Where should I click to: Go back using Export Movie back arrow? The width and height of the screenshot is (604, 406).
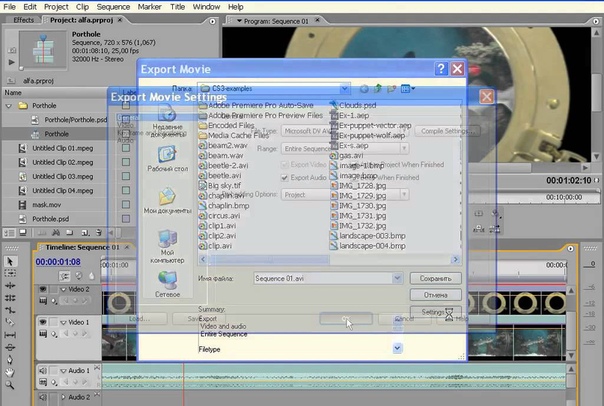364,89
